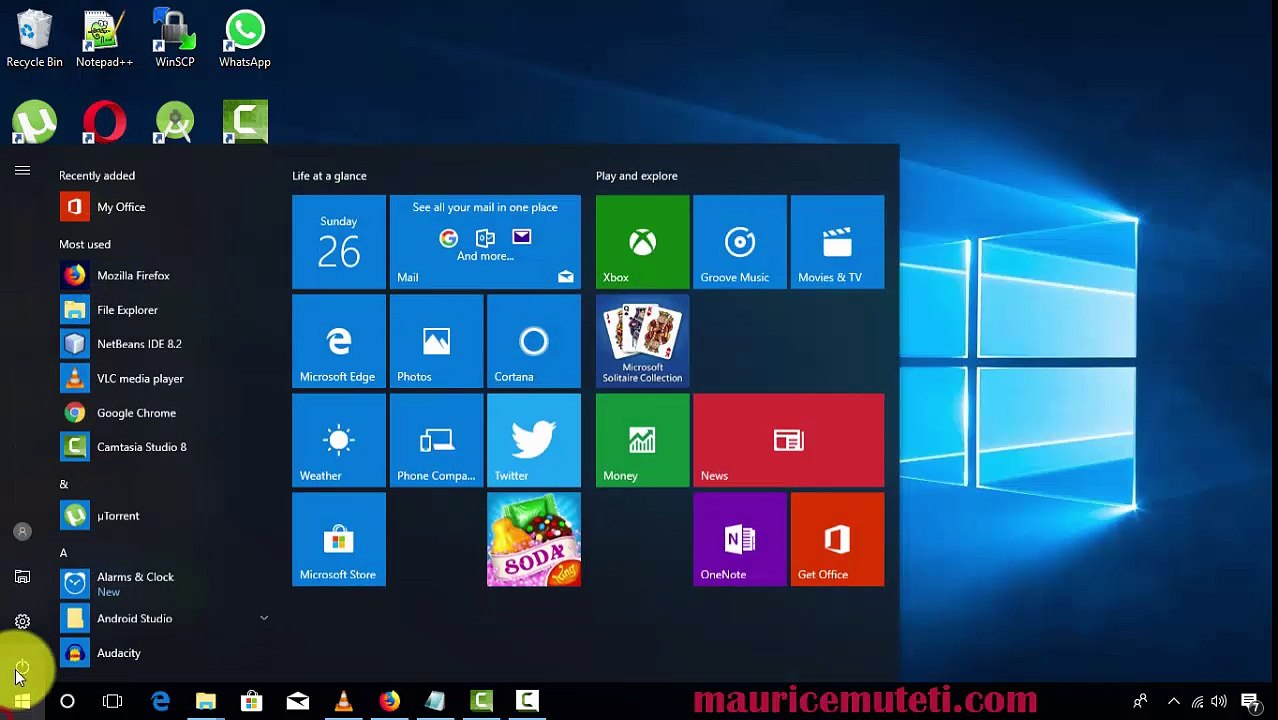Open File Explorer from Most used list
Viewport: 1278px width, 720px height.
165,310
